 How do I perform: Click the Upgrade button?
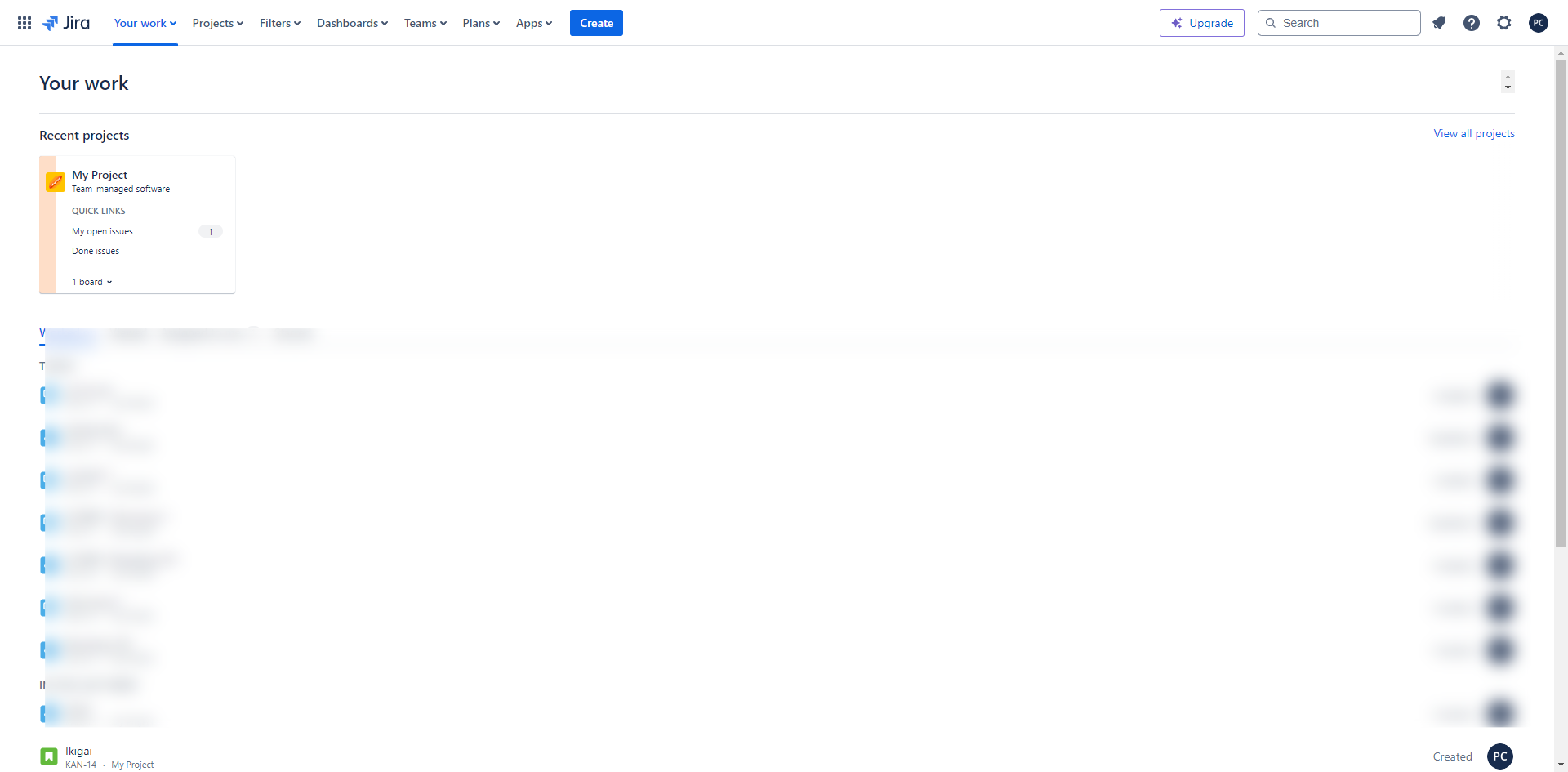[1202, 23]
